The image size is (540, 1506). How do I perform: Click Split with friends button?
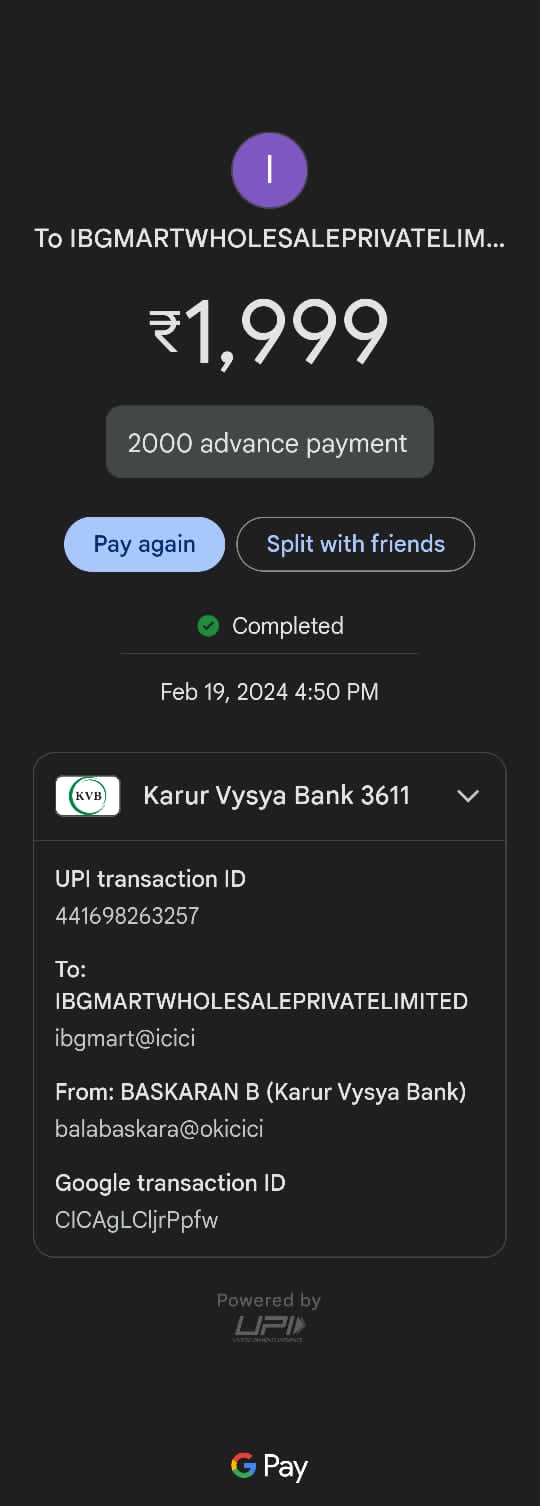tap(355, 544)
